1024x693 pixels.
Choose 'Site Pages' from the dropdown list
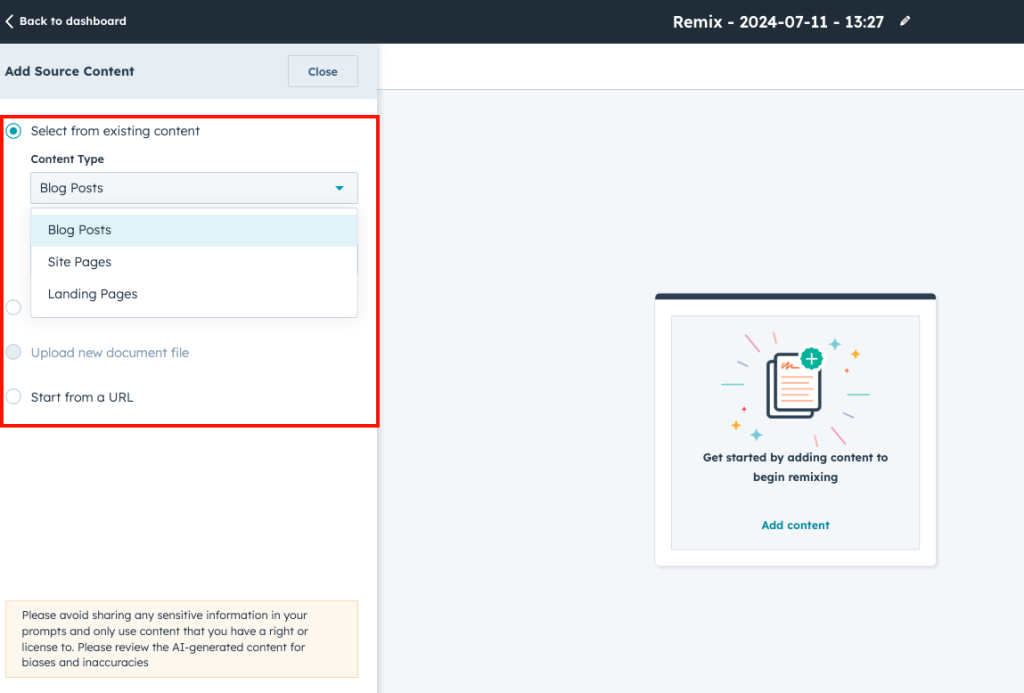pos(80,262)
